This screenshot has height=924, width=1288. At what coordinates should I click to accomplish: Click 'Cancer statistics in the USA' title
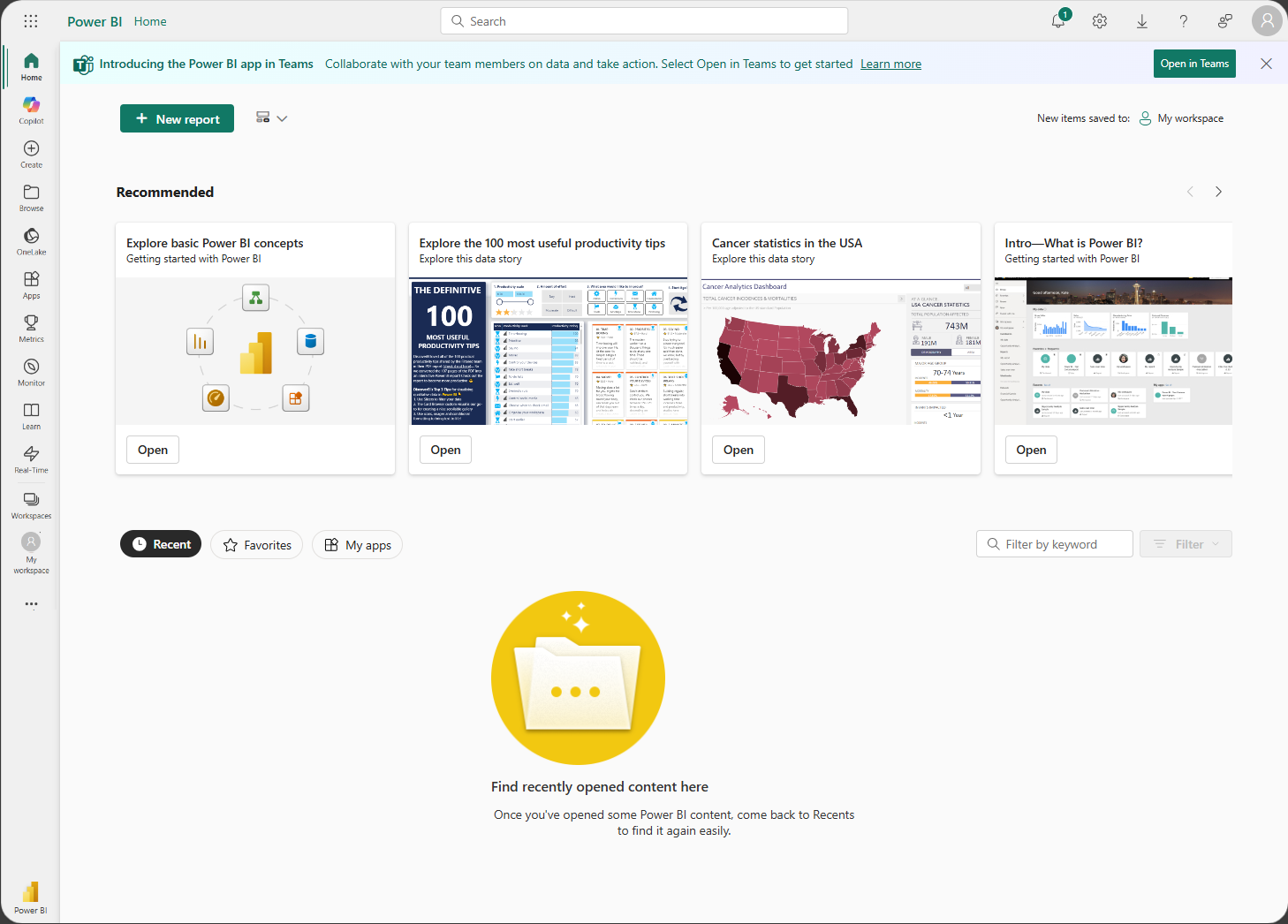[x=787, y=243]
